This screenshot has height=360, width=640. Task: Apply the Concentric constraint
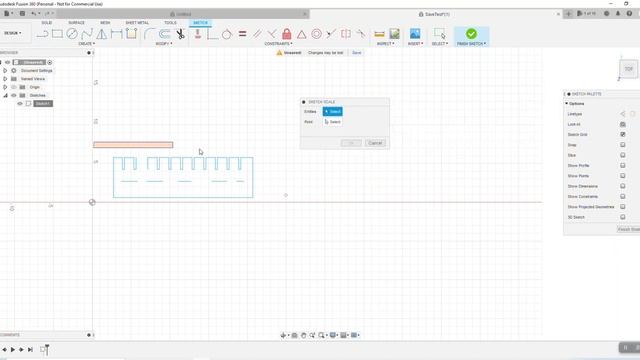[316, 34]
